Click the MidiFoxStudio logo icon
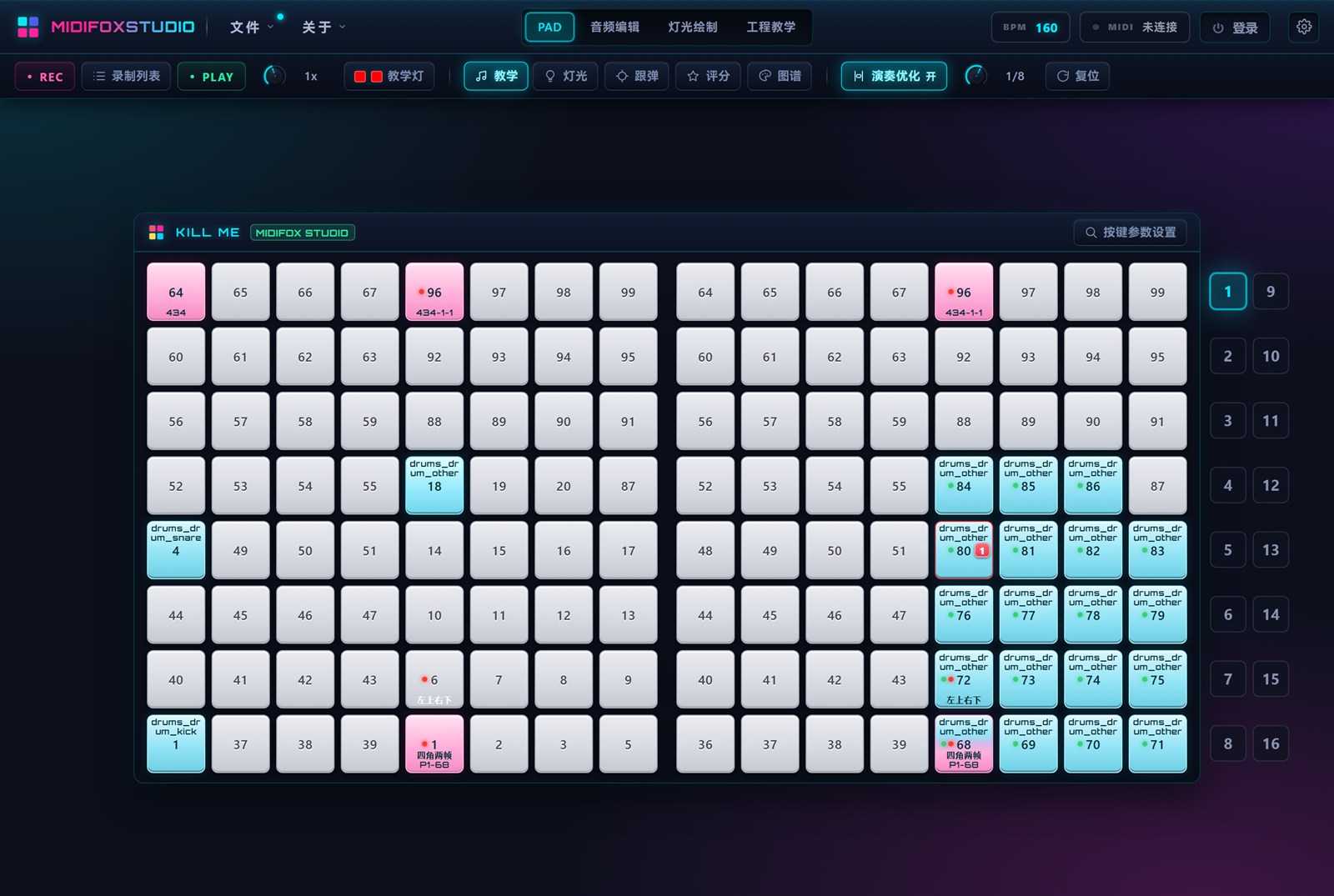Image resolution: width=1334 pixels, height=896 pixels. (x=28, y=27)
